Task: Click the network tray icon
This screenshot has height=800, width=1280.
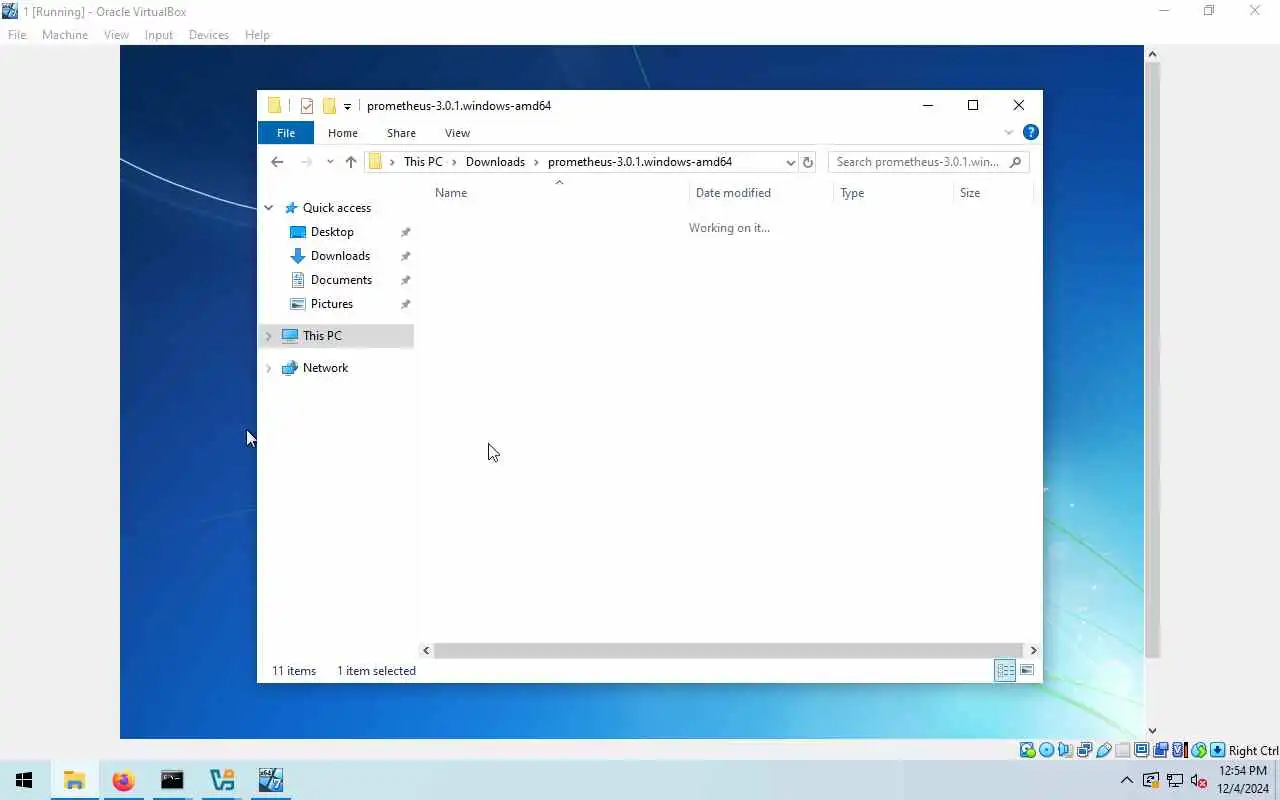Action: point(1175,780)
